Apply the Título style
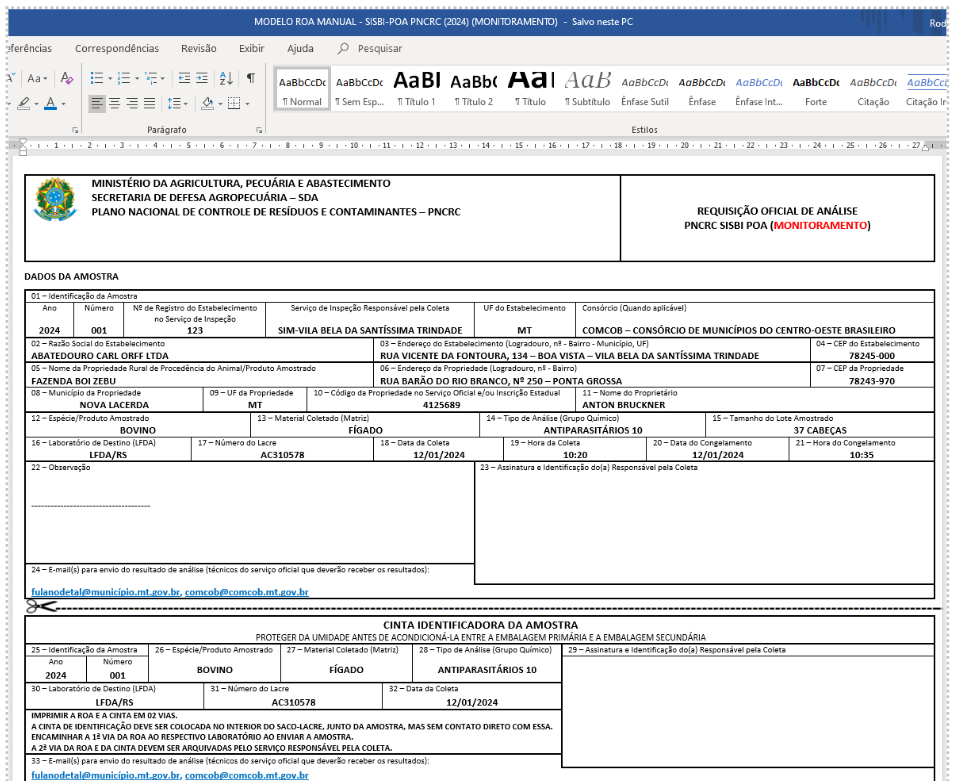 point(531,89)
